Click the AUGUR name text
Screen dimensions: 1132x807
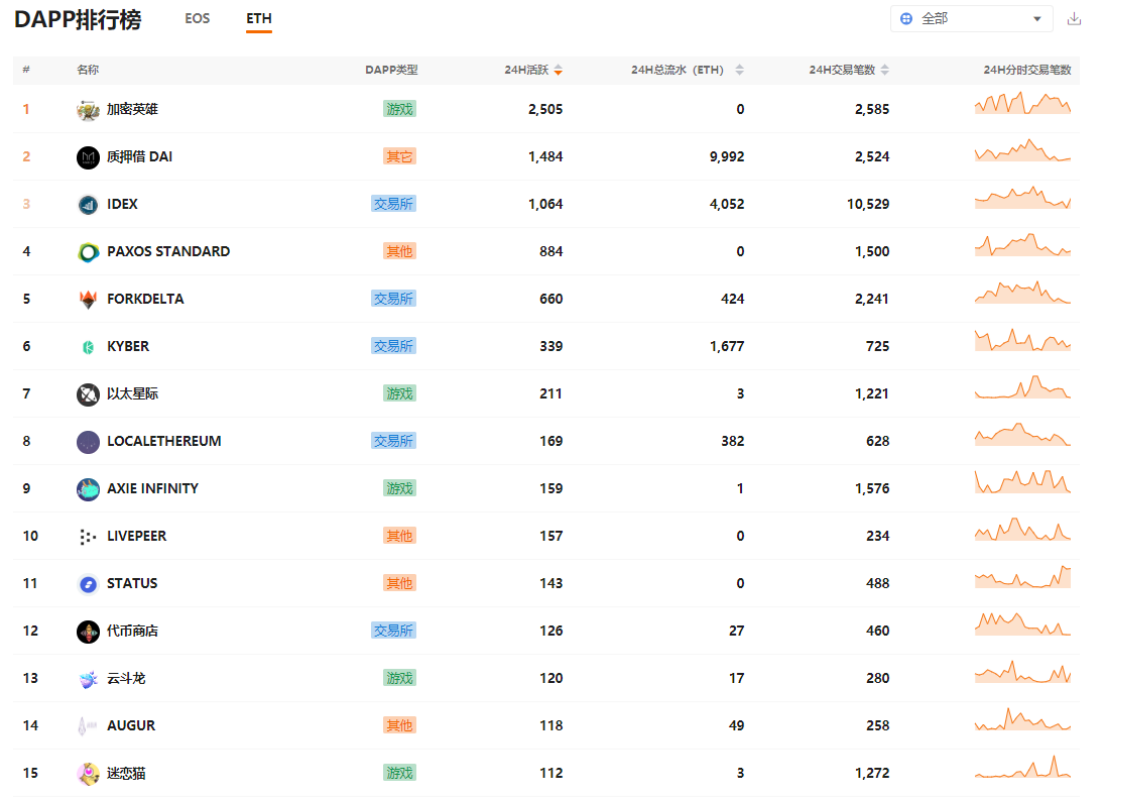coord(131,725)
